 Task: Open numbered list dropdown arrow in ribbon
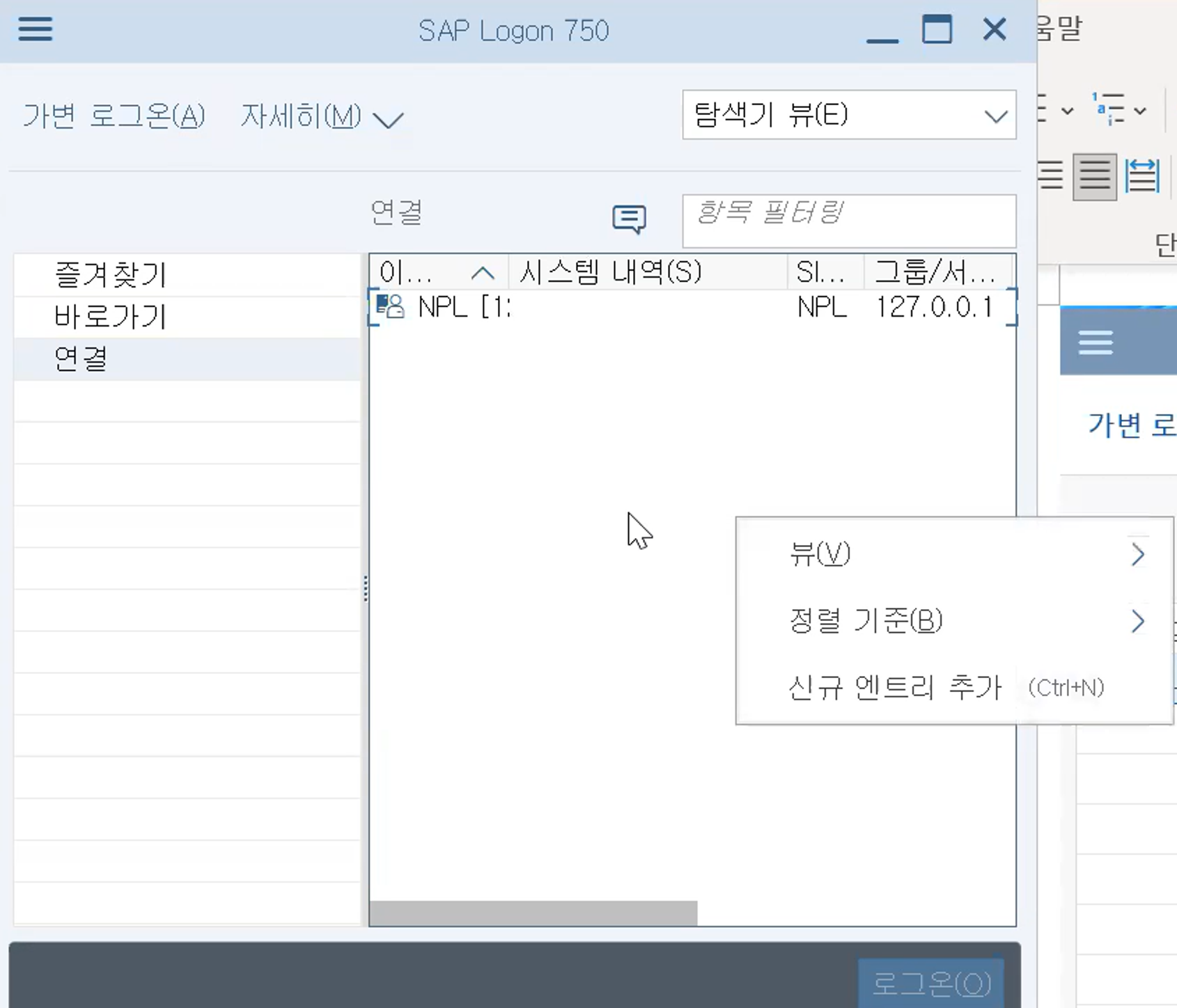click(x=1140, y=110)
